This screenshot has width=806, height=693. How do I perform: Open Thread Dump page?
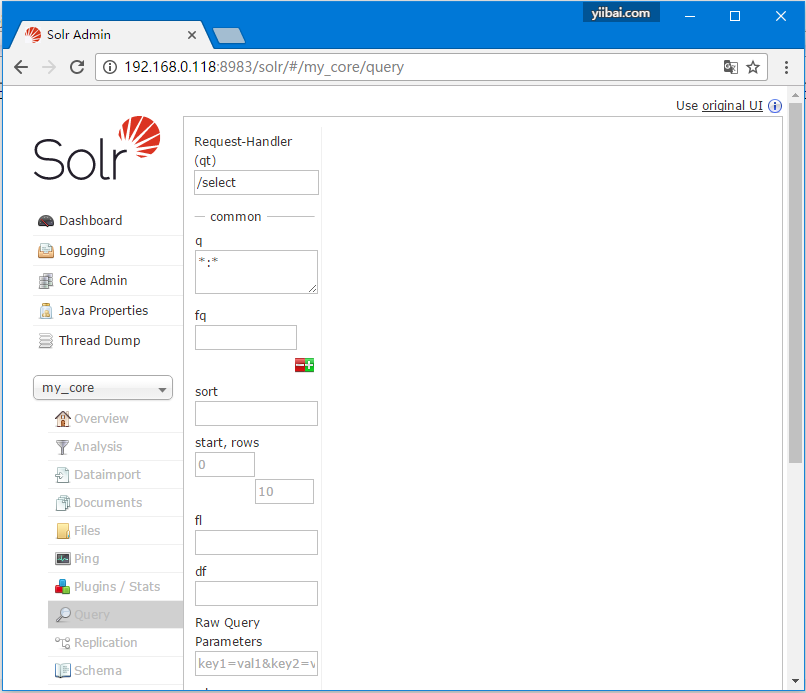pos(98,341)
